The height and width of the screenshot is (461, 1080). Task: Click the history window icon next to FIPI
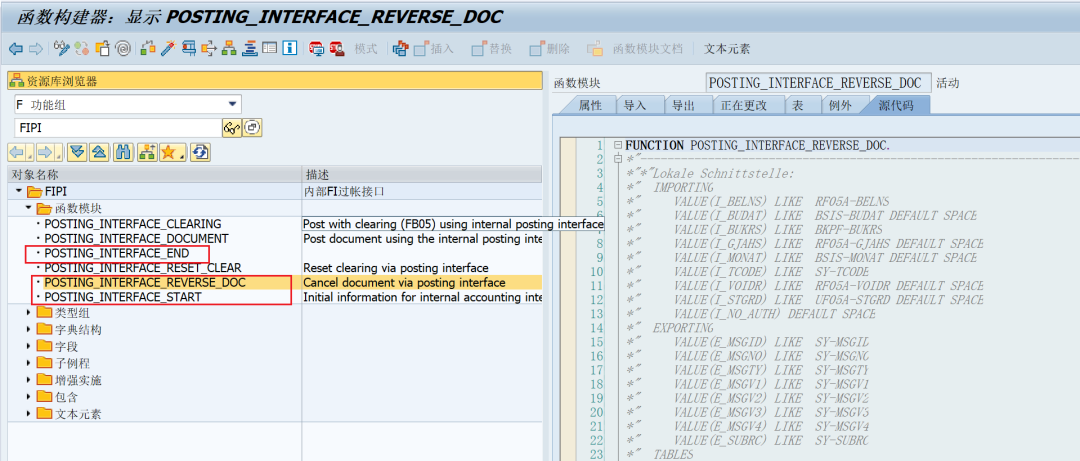[252, 128]
